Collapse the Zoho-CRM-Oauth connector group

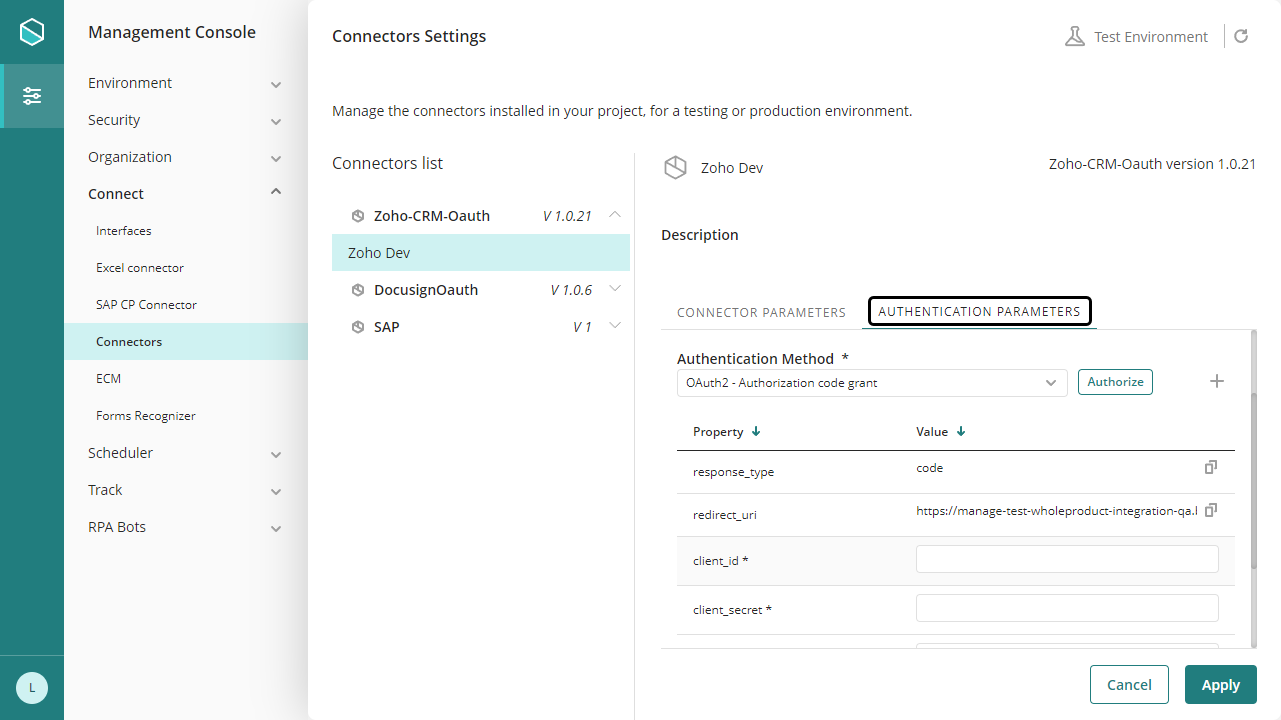tap(615, 214)
